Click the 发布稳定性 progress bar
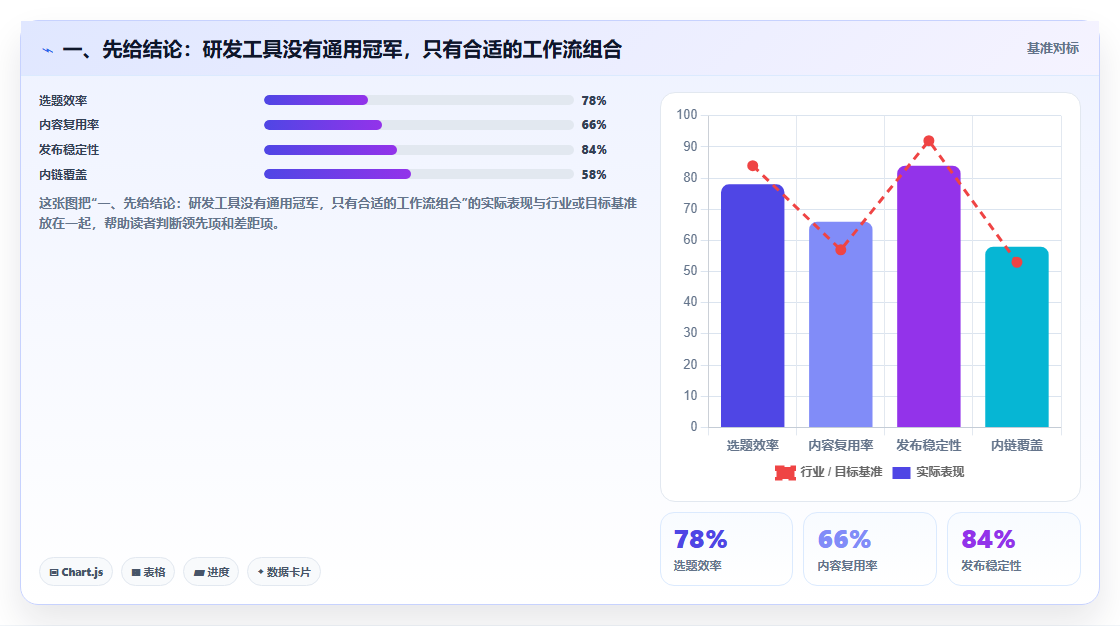Screen dimensions: 1120x626 point(419,150)
